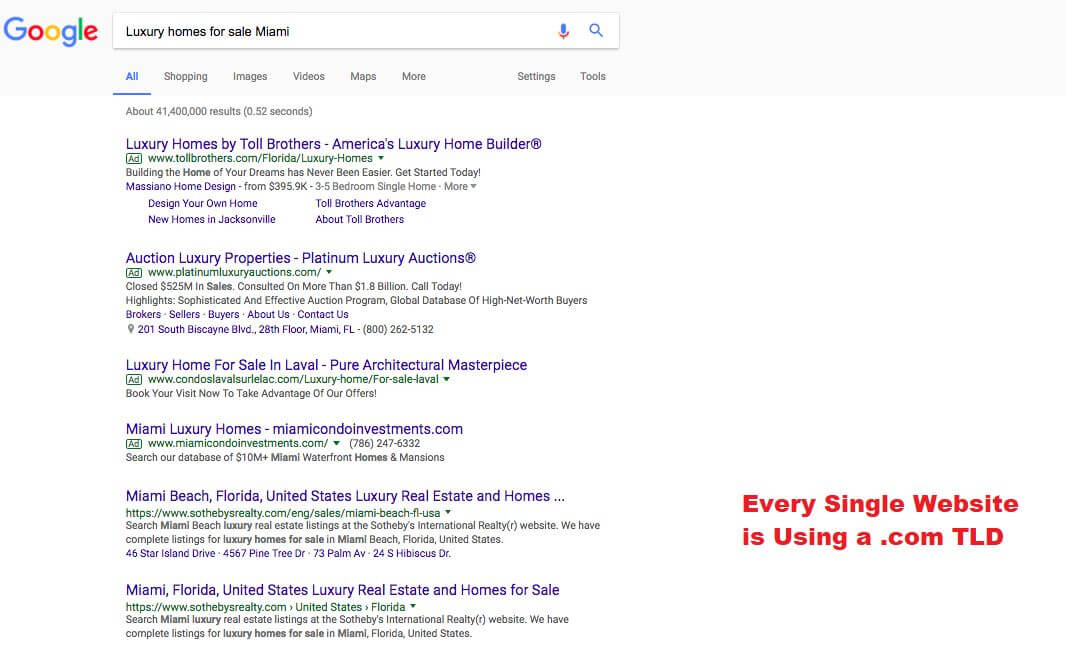The image size is (1066, 660).
Task: Click Massiano Home Design link
Action: (x=181, y=186)
